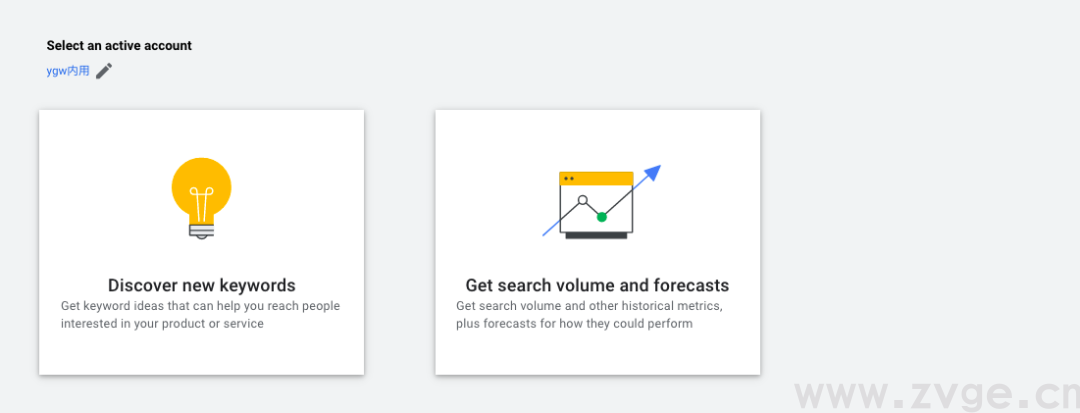Click the chart window forecast icon
1080x413 pixels.
(x=596, y=203)
